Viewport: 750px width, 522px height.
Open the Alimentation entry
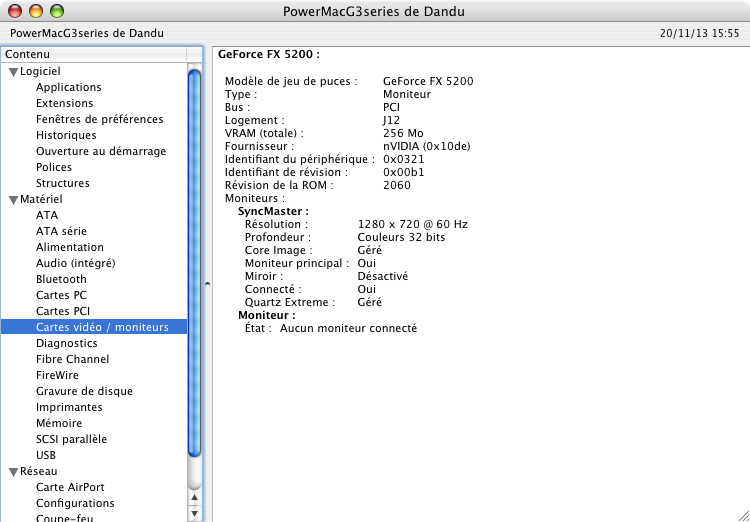click(70, 247)
